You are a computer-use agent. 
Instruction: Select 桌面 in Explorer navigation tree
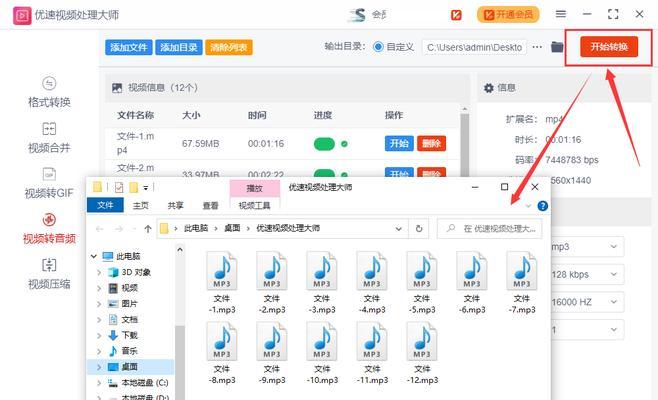129,367
